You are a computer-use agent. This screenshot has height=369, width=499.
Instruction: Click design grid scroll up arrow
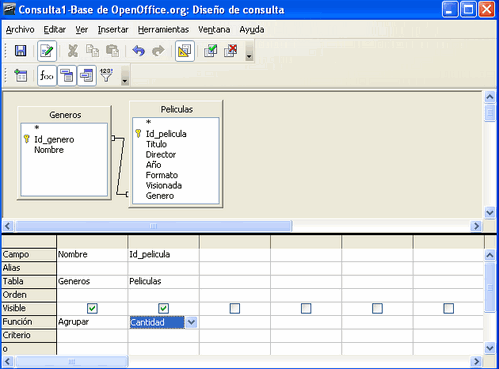(490, 255)
